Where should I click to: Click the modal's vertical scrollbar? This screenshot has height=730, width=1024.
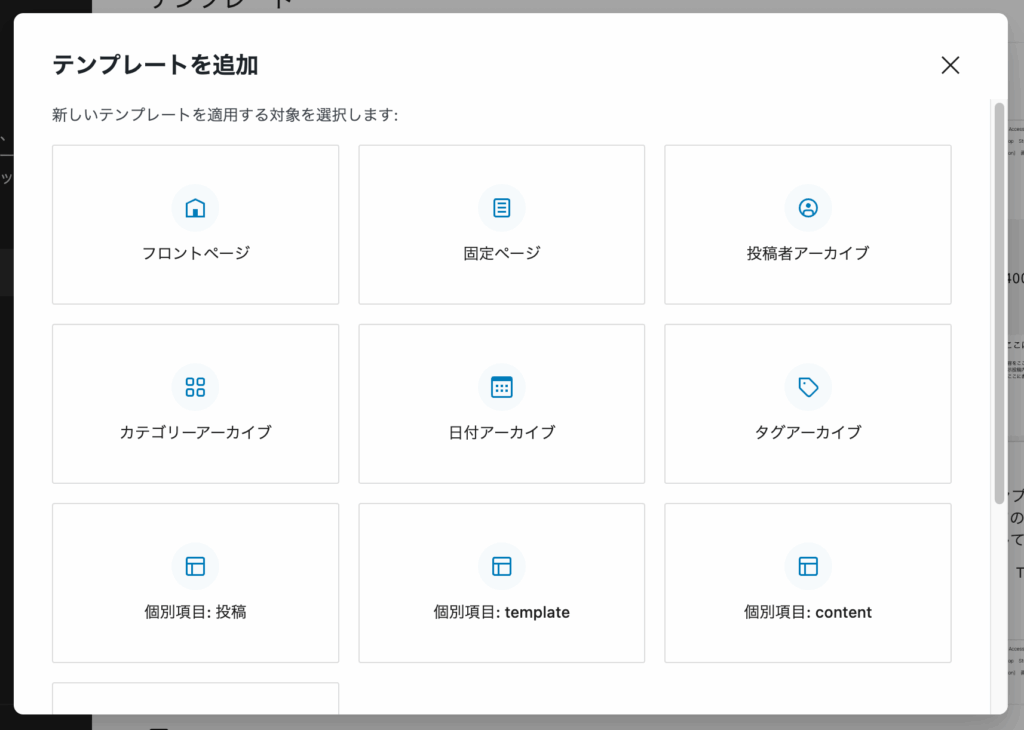pyautogui.click(x=999, y=300)
